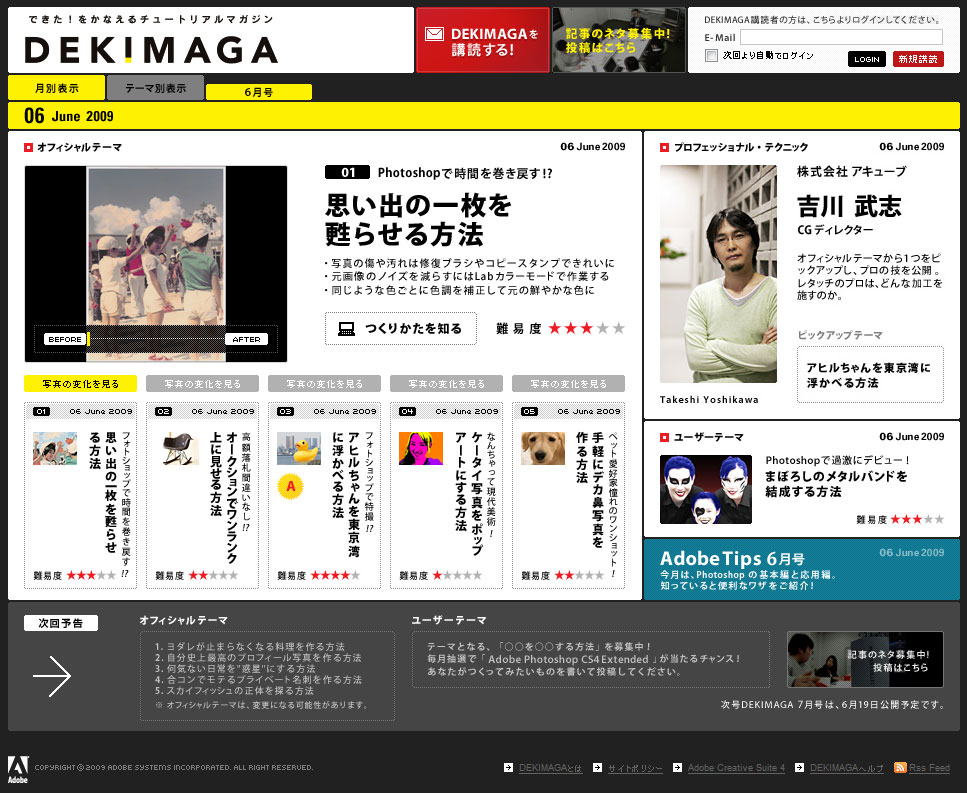The height and width of the screenshot is (793, 967).
Task: Click the 思い出の一枚を甦らせる方法 headline
Action: click(x=418, y=220)
